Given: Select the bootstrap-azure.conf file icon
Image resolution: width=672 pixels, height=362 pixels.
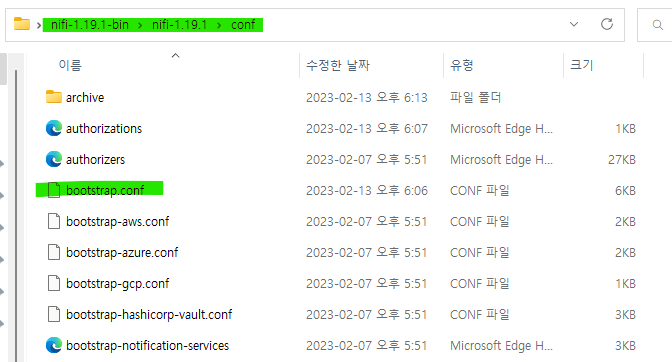Looking at the screenshot, I should click(54, 252).
